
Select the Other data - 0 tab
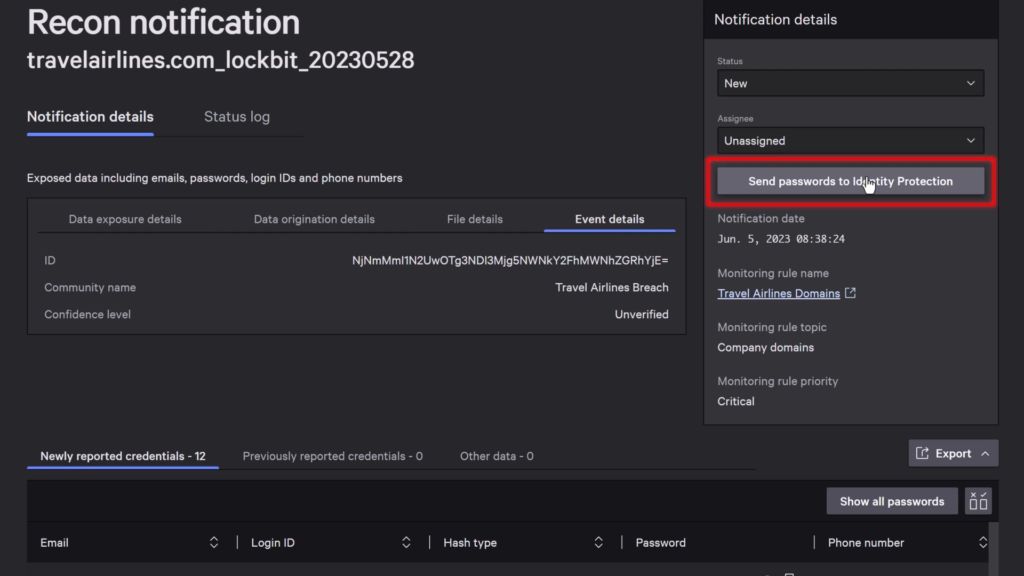click(496, 455)
